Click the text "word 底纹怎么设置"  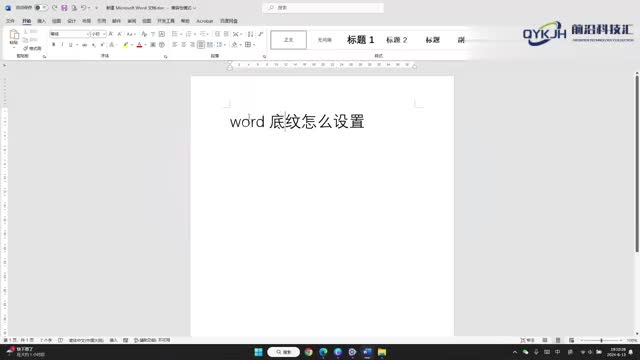pyautogui.click(x=297, y=122)
